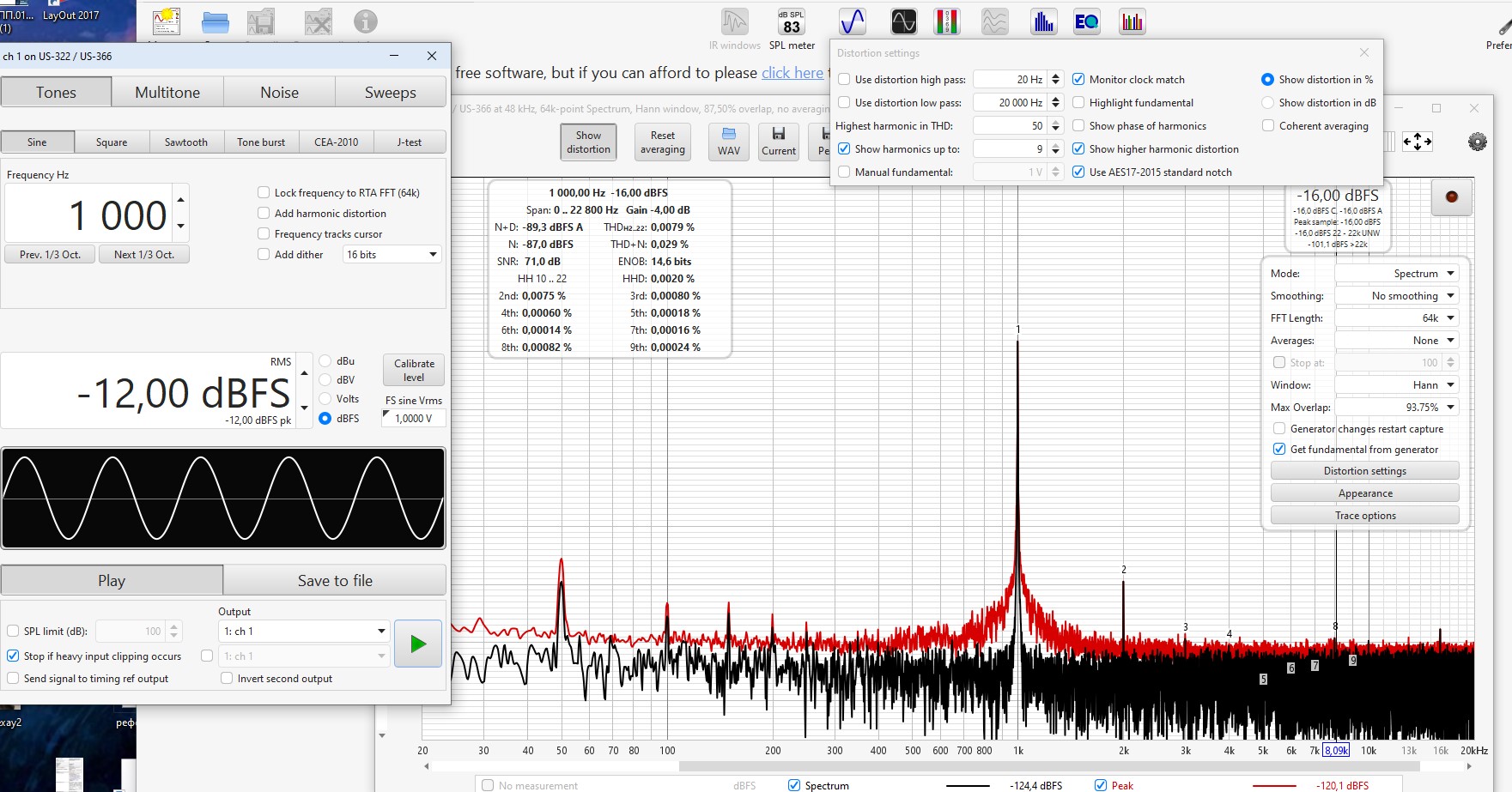The height and width of the screenshot is (792, 1512).
Task: Open the EQ window icon
Action: click(1086, 21)
